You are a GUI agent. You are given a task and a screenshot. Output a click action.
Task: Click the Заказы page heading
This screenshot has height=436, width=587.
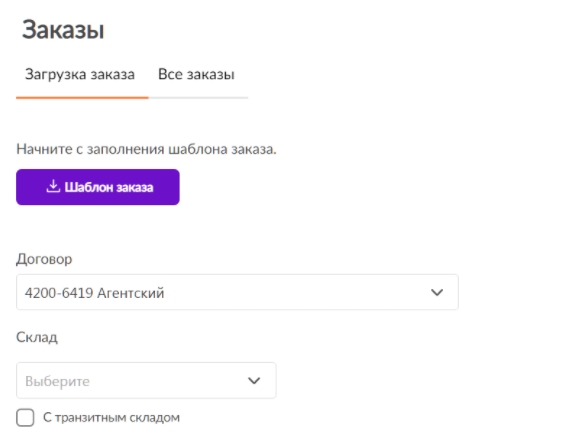pos(63,30)
